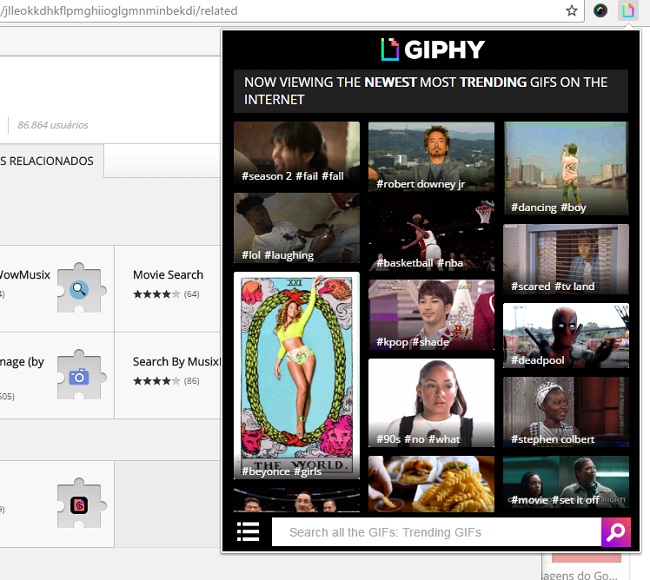Image resolution: width=650 pixels, height=580 pixels.
Task: Click the magnifier puzzle-piece extension icon
Action: coord(81,288)
